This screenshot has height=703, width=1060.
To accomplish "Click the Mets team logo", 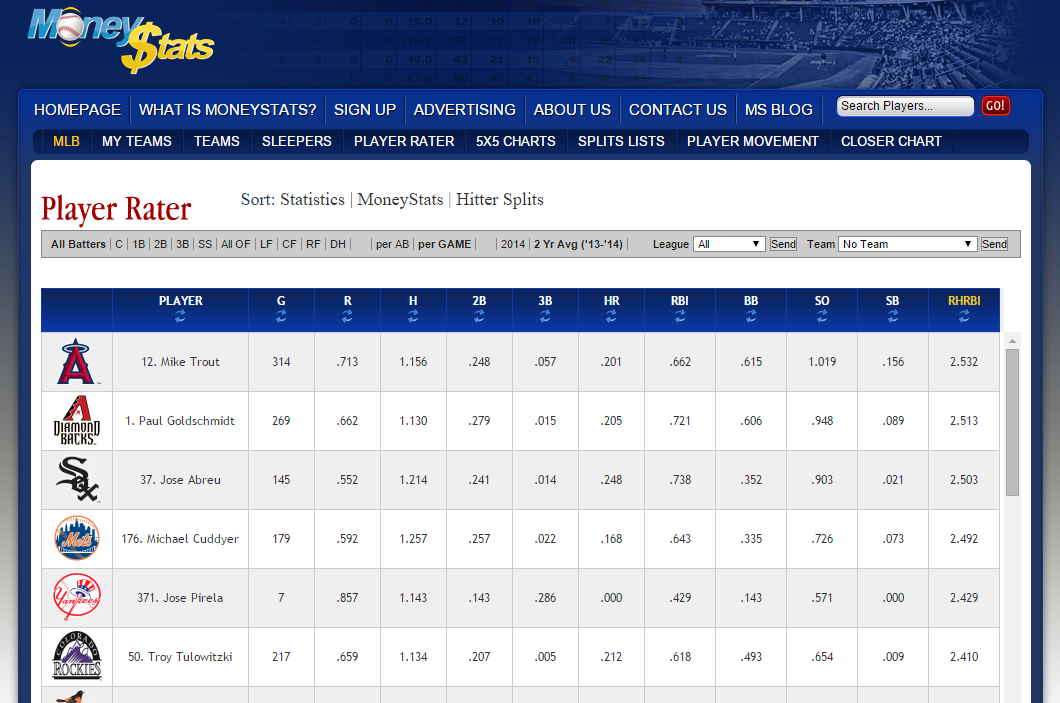I will (x=76, y=538).
